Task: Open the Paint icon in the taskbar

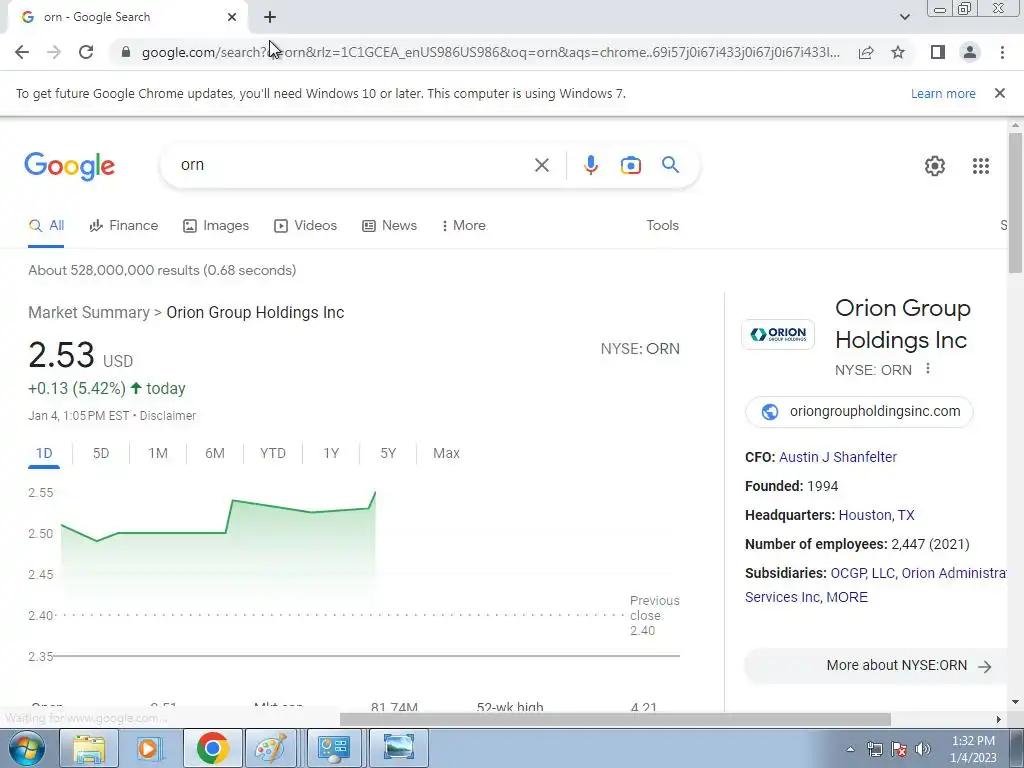Action: [270, 748]
